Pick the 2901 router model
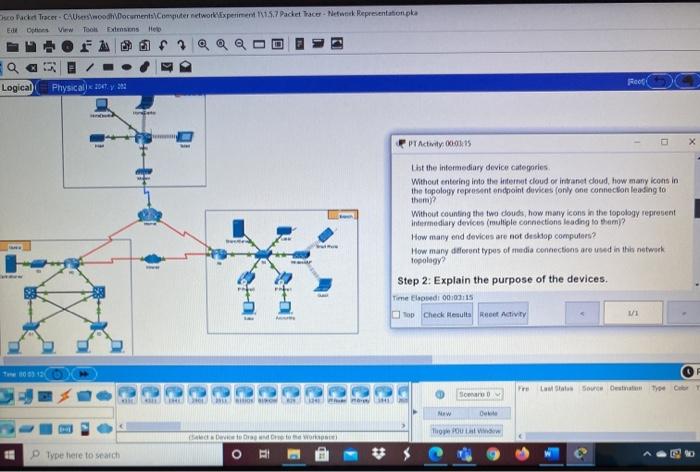Image resolution: width=700 pixels, height=472 pixels. click(x=197, y=395)
